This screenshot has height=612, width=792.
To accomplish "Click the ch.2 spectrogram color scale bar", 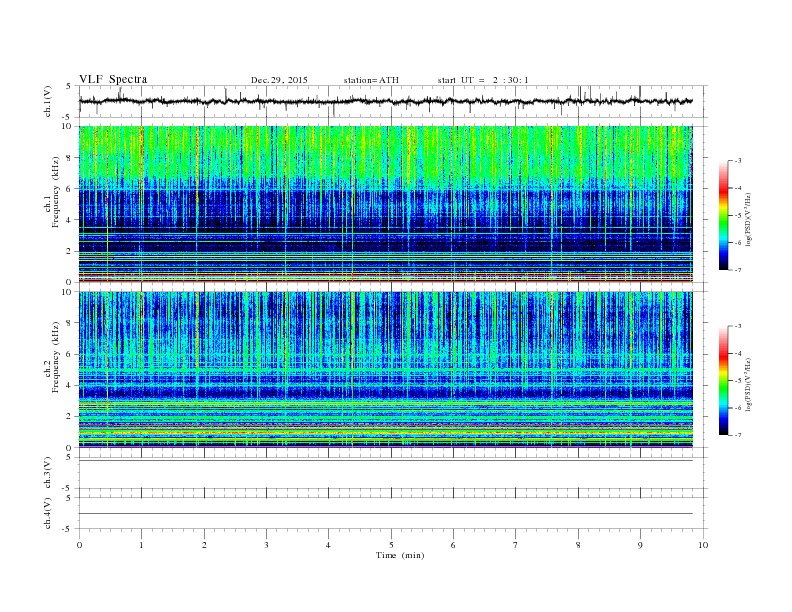I will (x=723, y=380).
